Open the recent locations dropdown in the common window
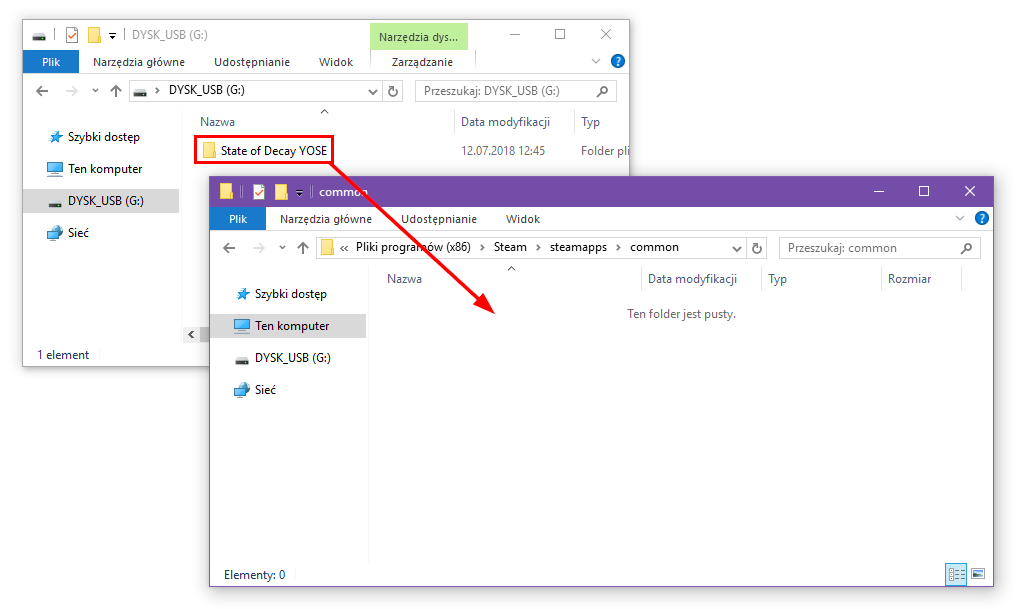The image size is (1018, 609). pos(279,248)
